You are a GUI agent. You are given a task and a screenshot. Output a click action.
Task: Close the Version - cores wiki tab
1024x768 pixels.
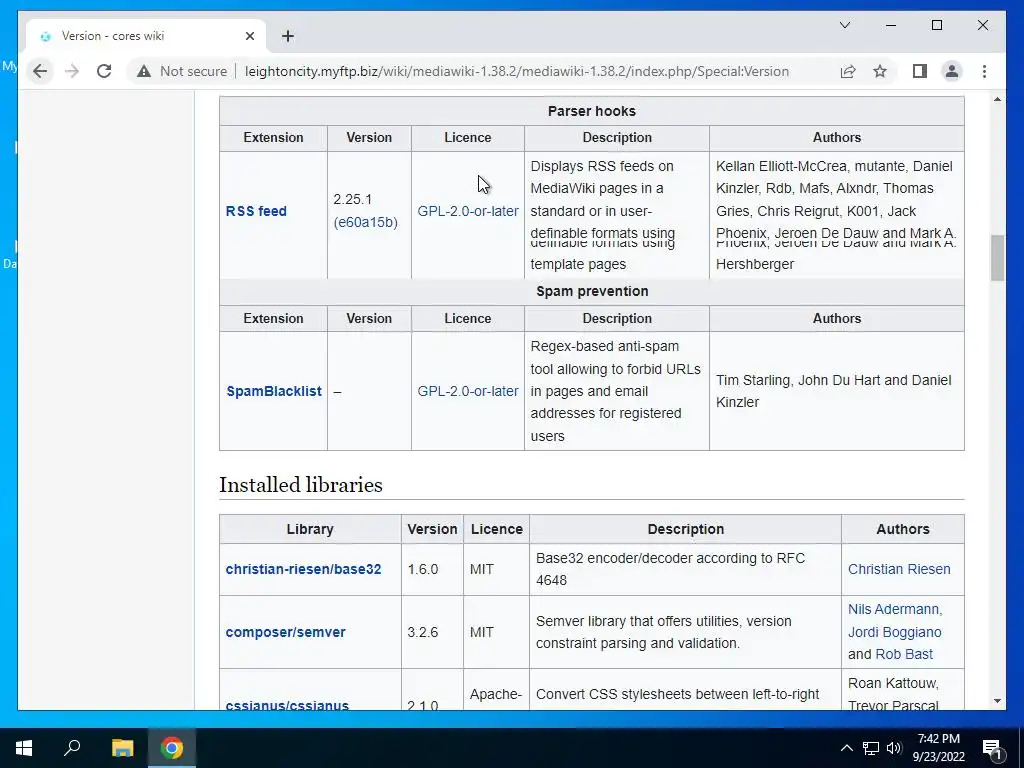(x=249, y=36)
